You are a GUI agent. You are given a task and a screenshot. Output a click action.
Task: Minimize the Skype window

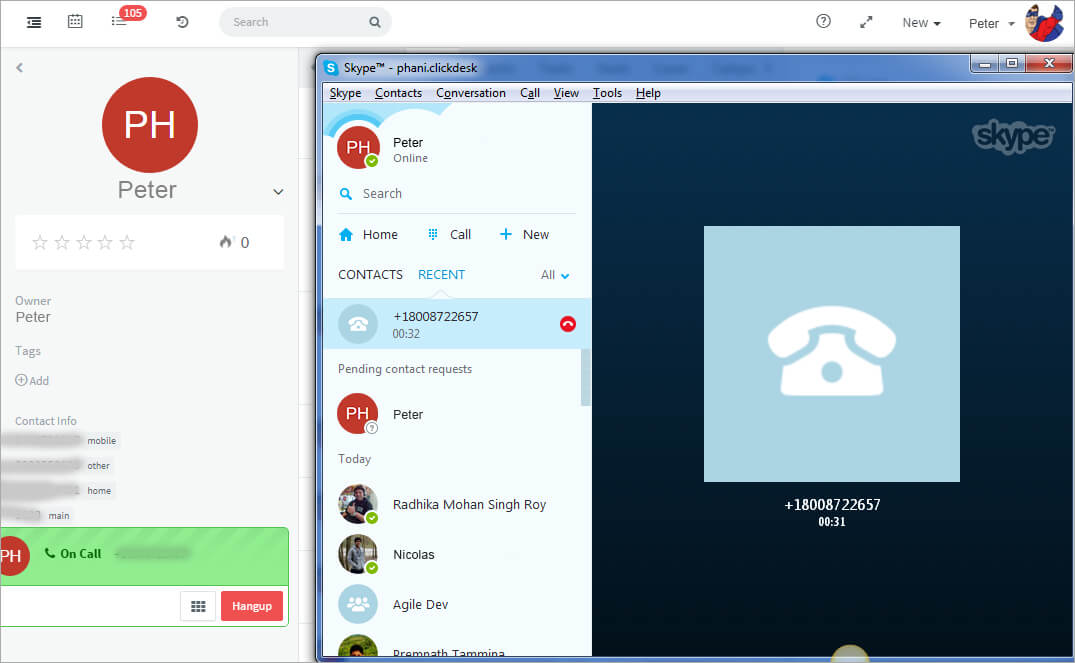pyautogui.click(x=985, y=64)
